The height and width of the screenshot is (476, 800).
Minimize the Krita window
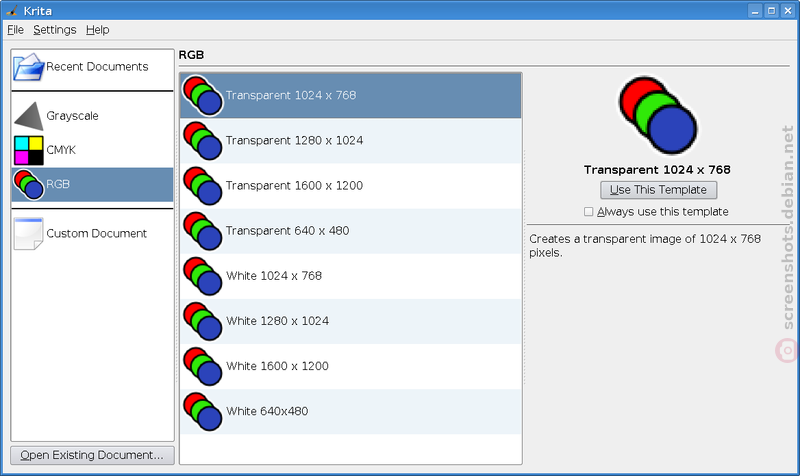click(755, 11)
